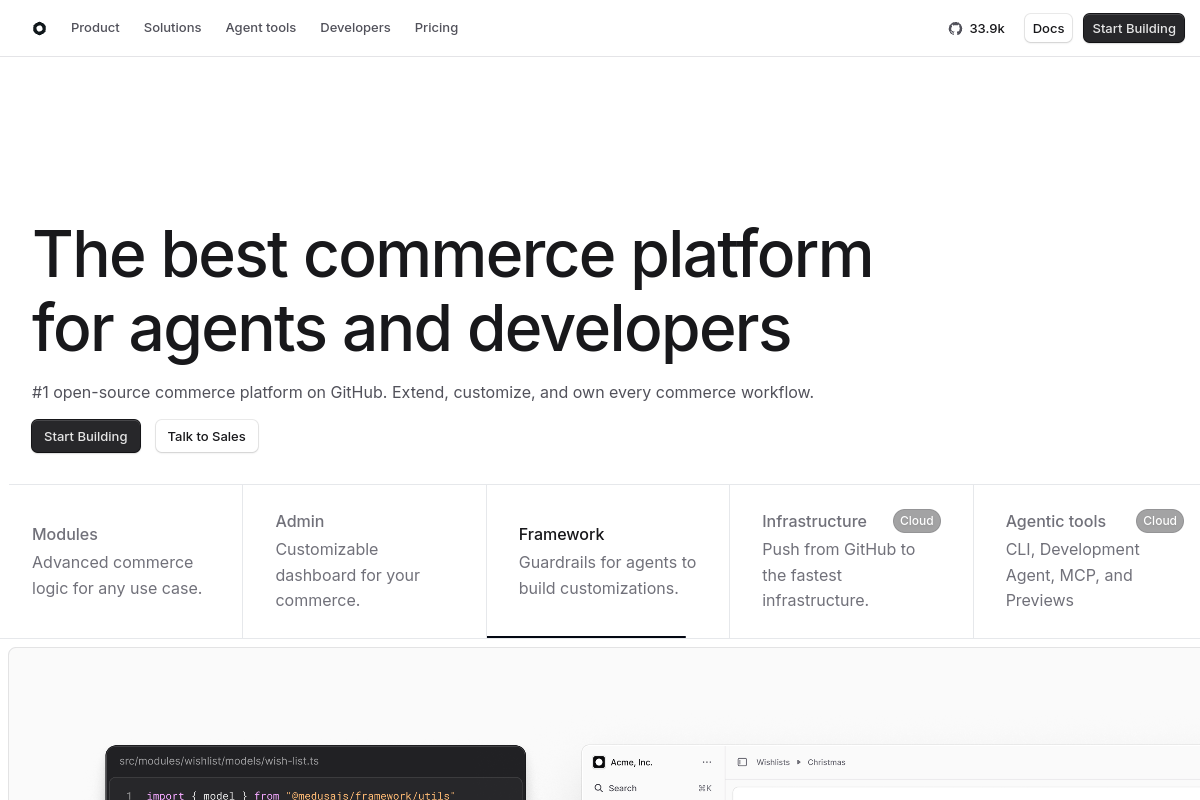
Task: Click the Christmas breadcrumb
Action: (826, 762)
